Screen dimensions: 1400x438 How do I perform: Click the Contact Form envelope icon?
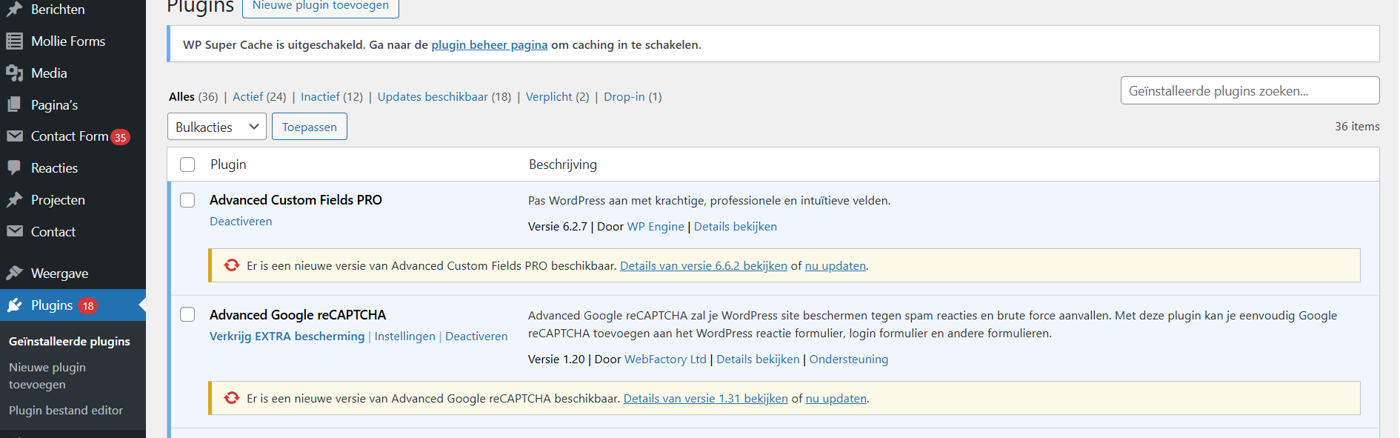click(14, 136)
